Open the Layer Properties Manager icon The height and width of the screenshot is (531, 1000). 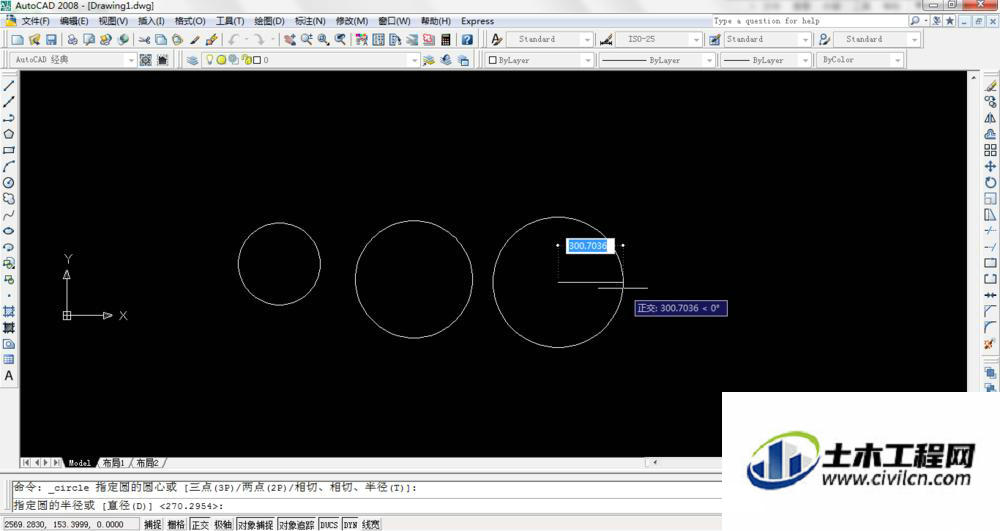coord(192,60)
